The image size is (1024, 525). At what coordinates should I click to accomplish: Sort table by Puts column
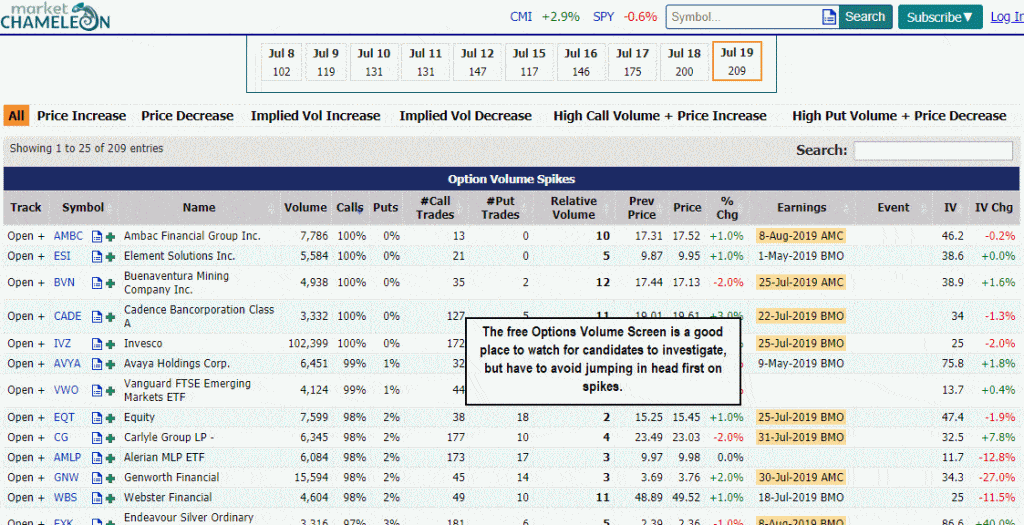point(385,208)
